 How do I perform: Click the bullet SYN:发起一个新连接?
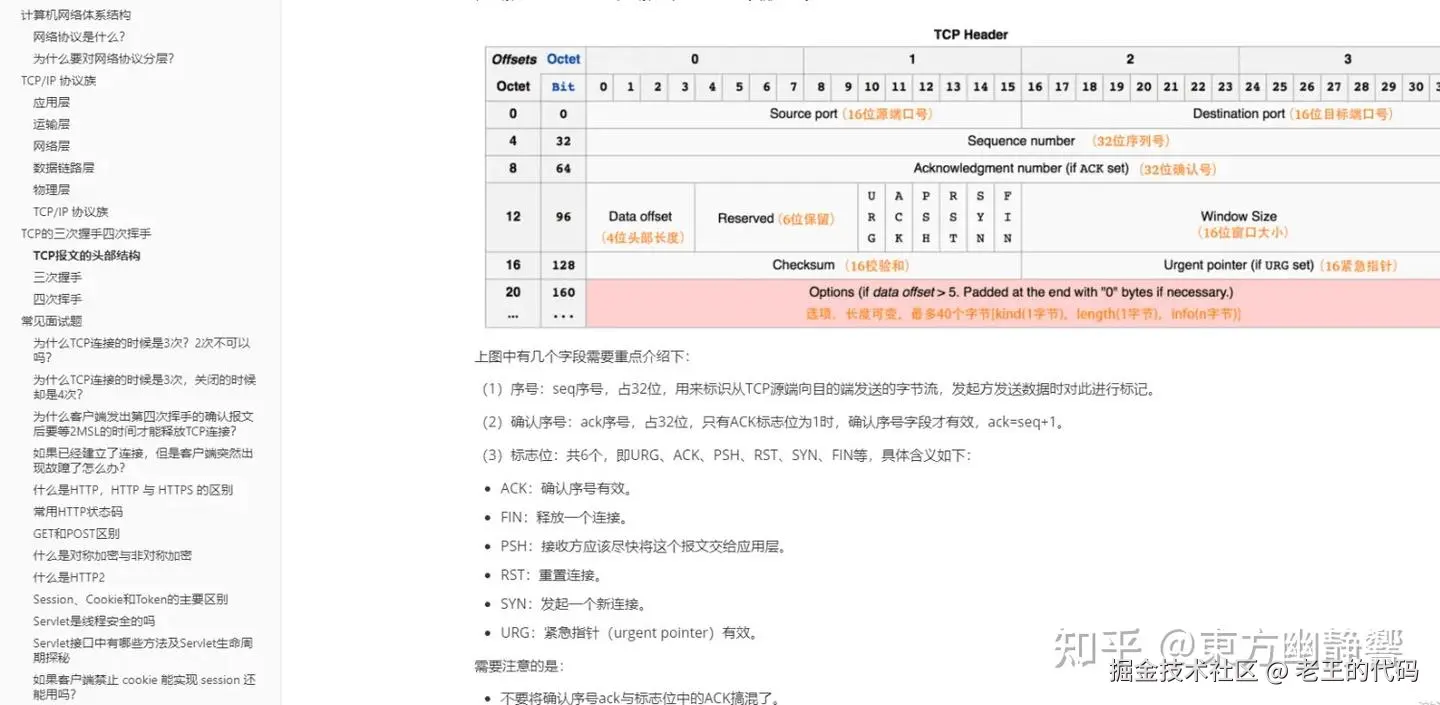pos(573,605)
